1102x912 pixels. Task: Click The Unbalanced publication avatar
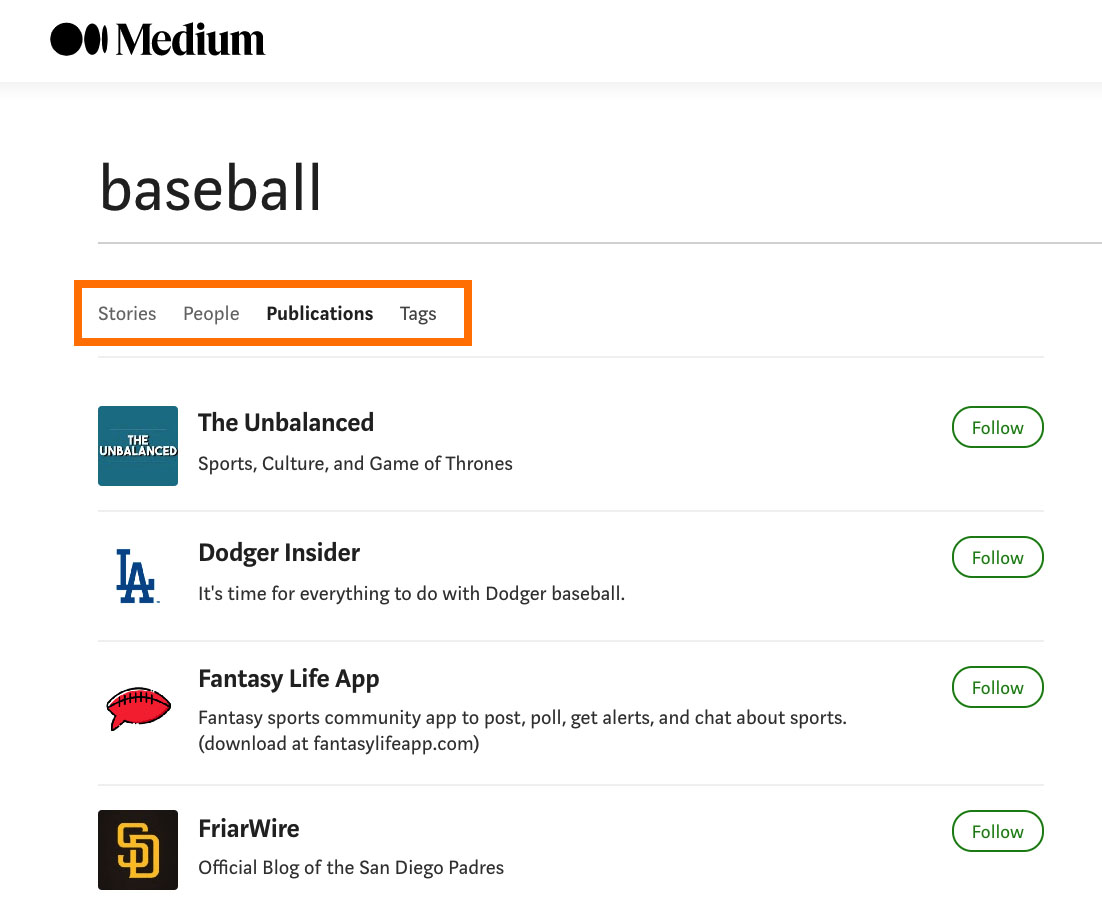138,445
